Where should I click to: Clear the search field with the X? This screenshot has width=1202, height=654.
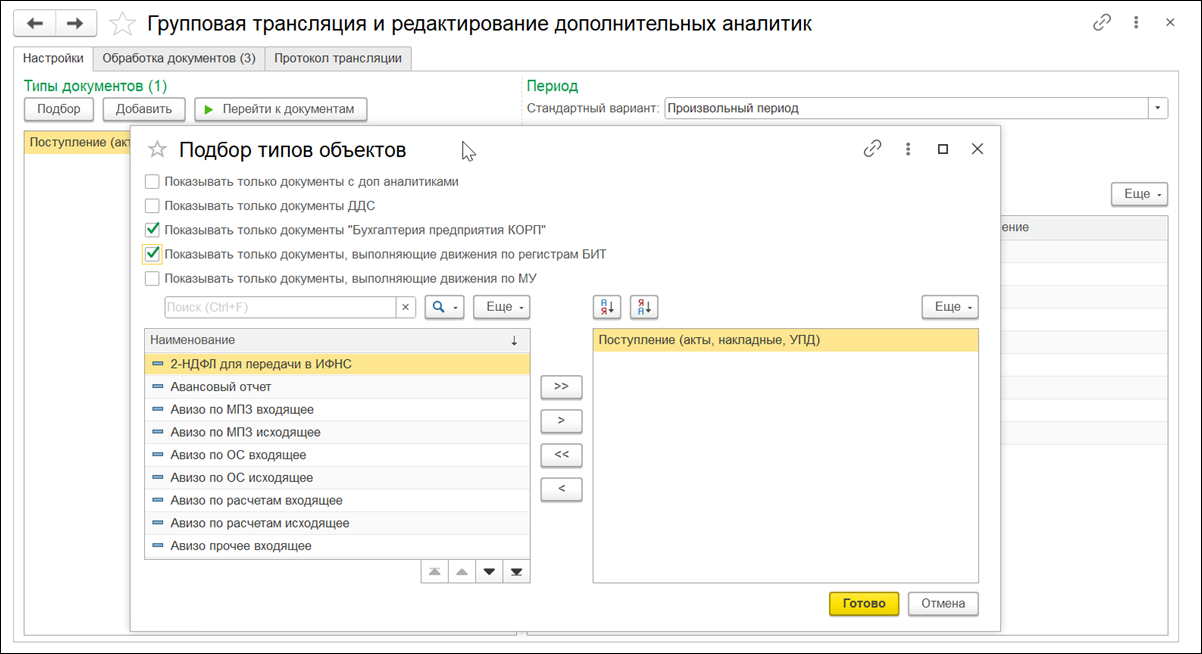click(x=406, y=307)
